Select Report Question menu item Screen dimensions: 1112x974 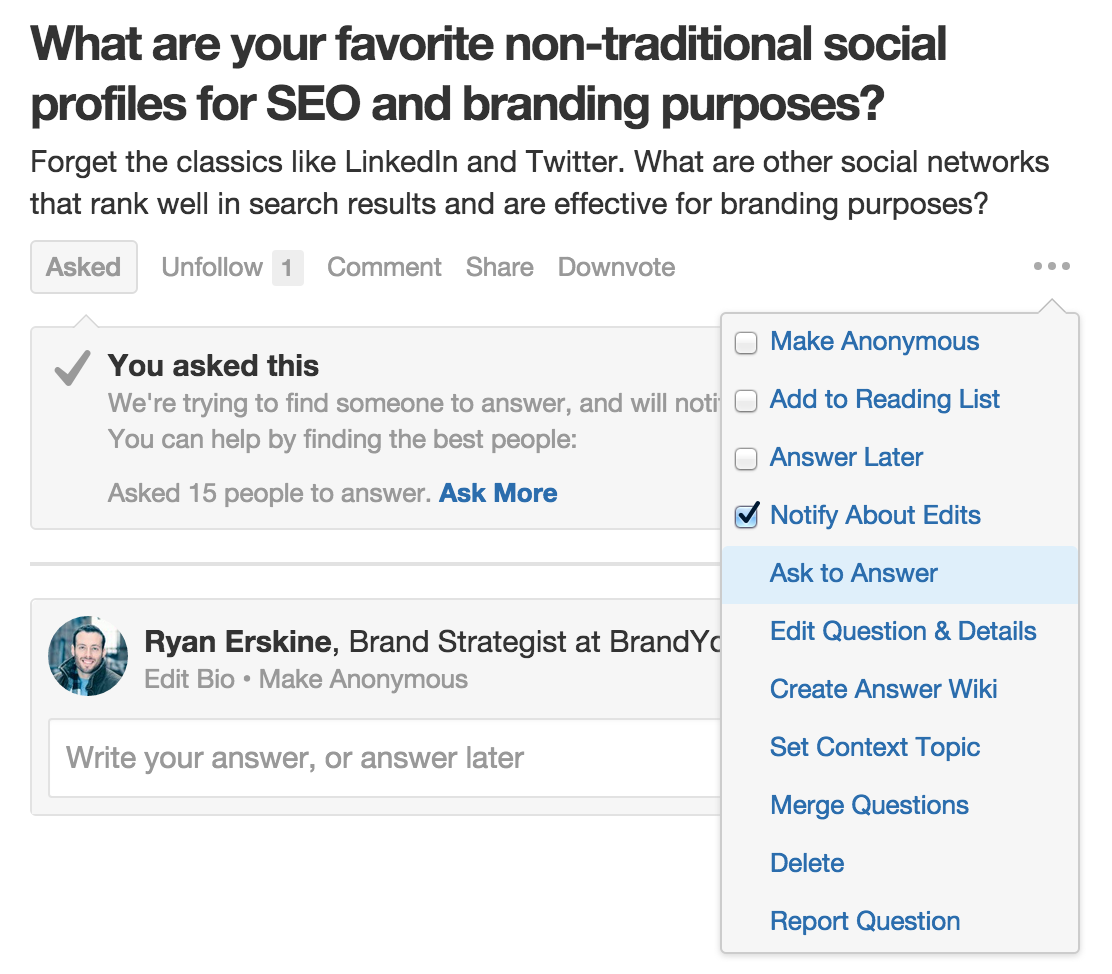(865, 922)
